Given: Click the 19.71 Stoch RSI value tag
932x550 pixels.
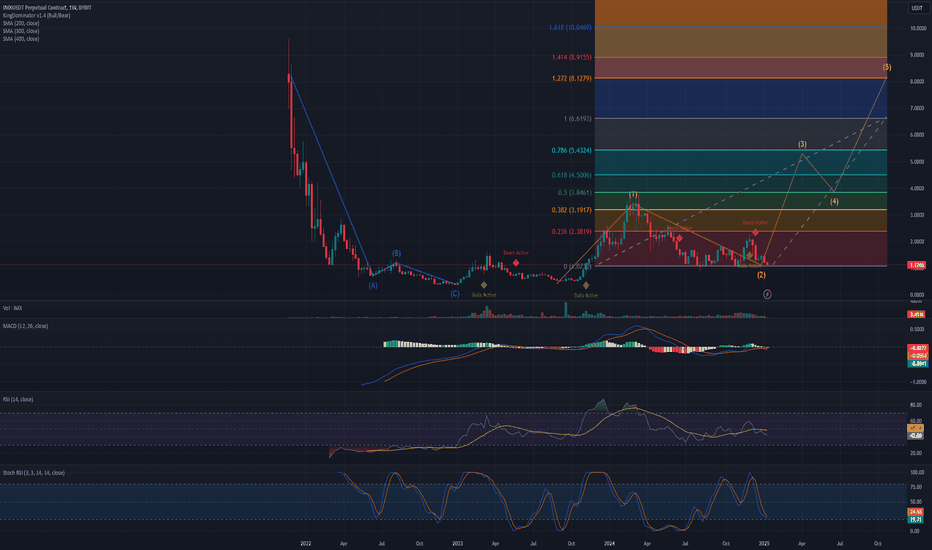Looking at the screenshot, I should coord(916,519).
